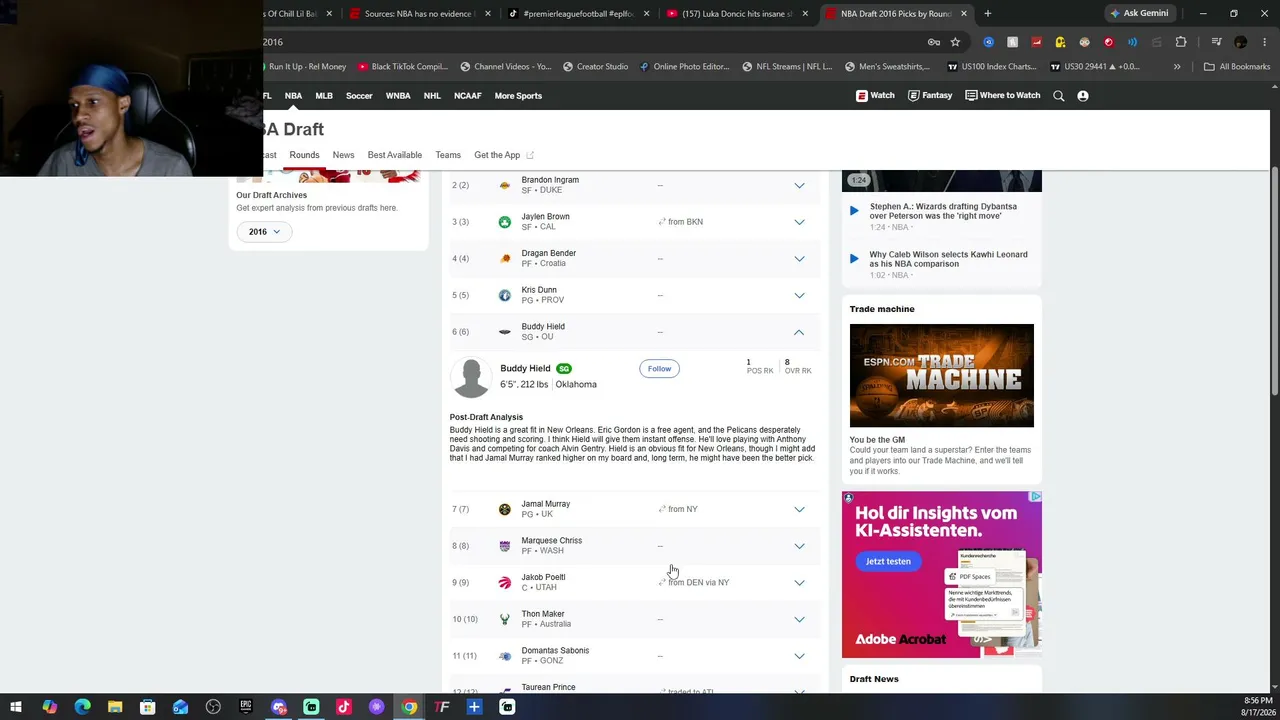Play the Wizards drafting Dybantsa video
Viewport: 1280px width, 720px height.
(853, 211)
